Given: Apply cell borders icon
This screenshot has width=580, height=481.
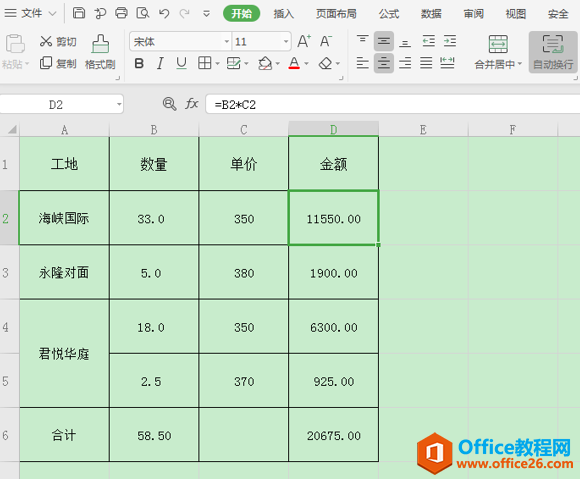Looking at the screenshot, I should coord(205,63).
